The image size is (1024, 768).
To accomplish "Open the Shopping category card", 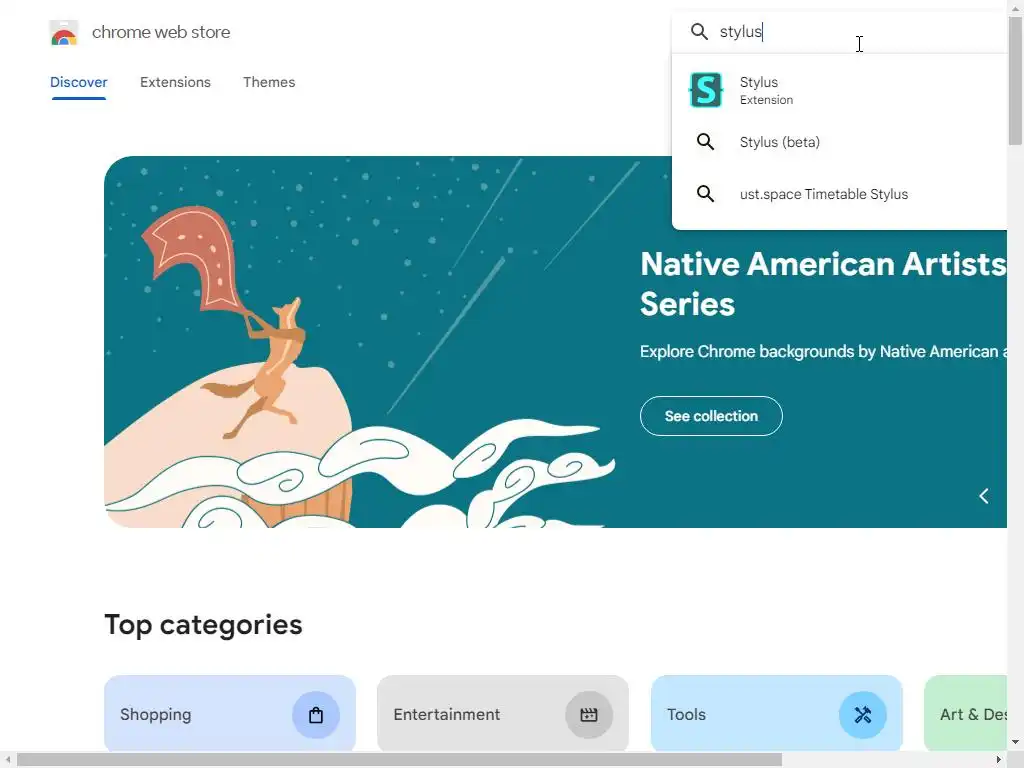I will pos(230,714).
